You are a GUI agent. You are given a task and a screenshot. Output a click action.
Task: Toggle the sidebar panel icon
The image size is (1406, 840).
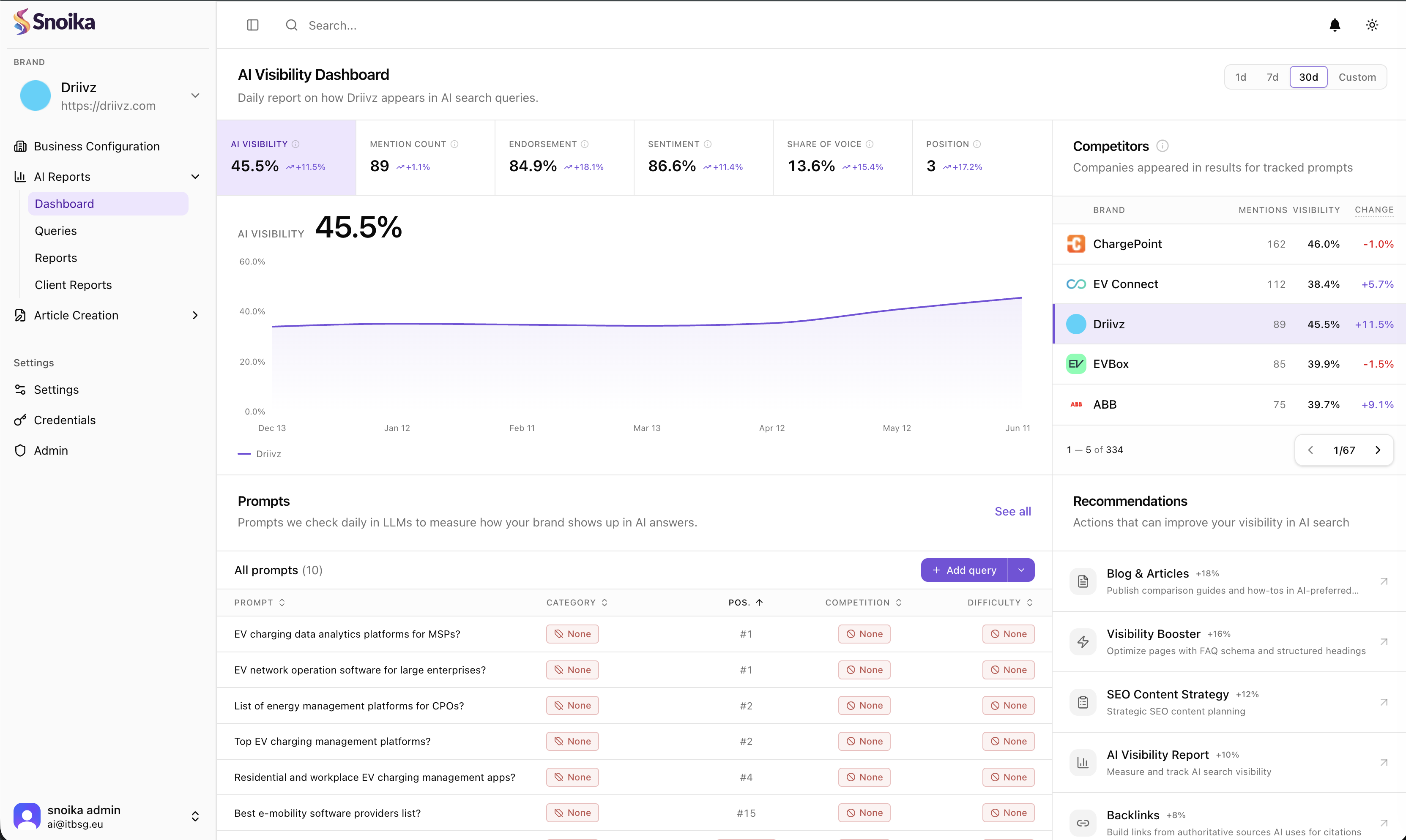tap(252, 25)
